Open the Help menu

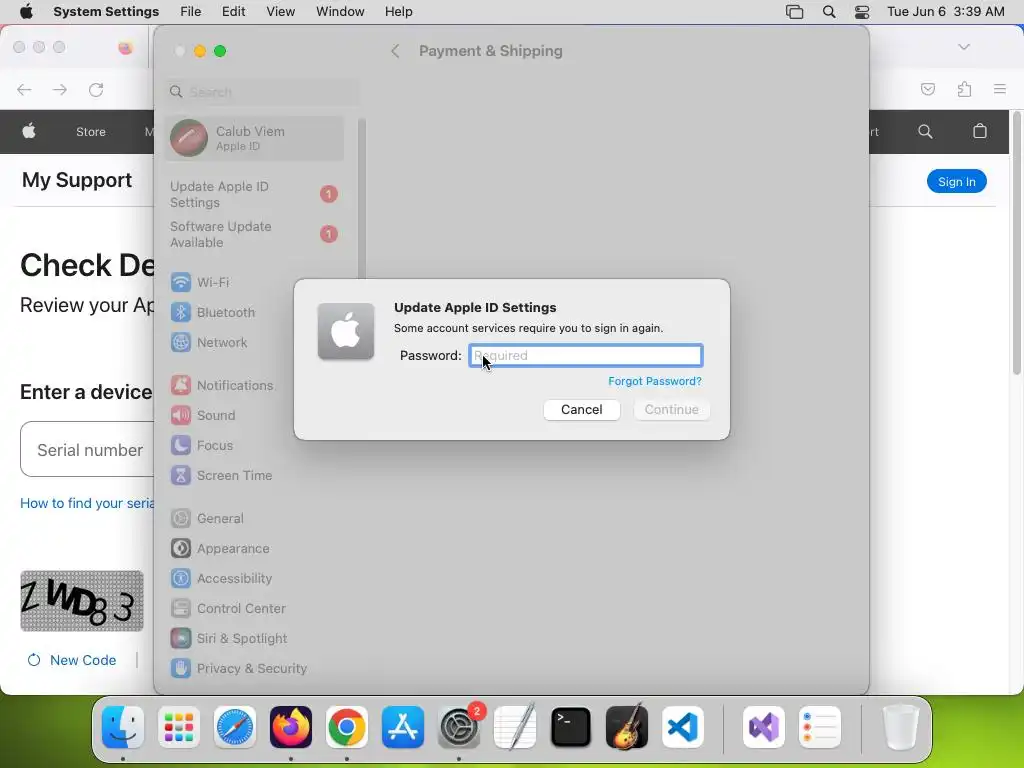tap(398, 12)
